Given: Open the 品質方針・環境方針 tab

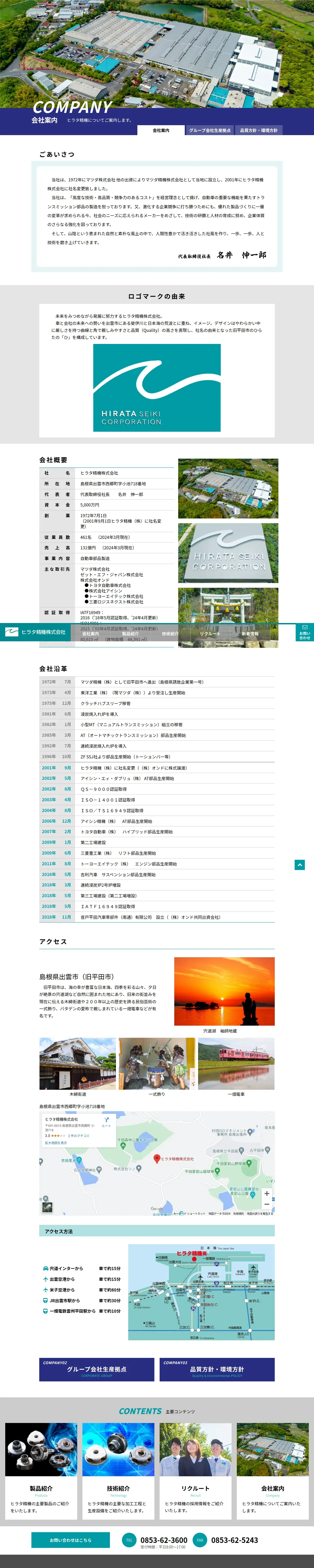Looking at the screenshot, I should 259,130.
